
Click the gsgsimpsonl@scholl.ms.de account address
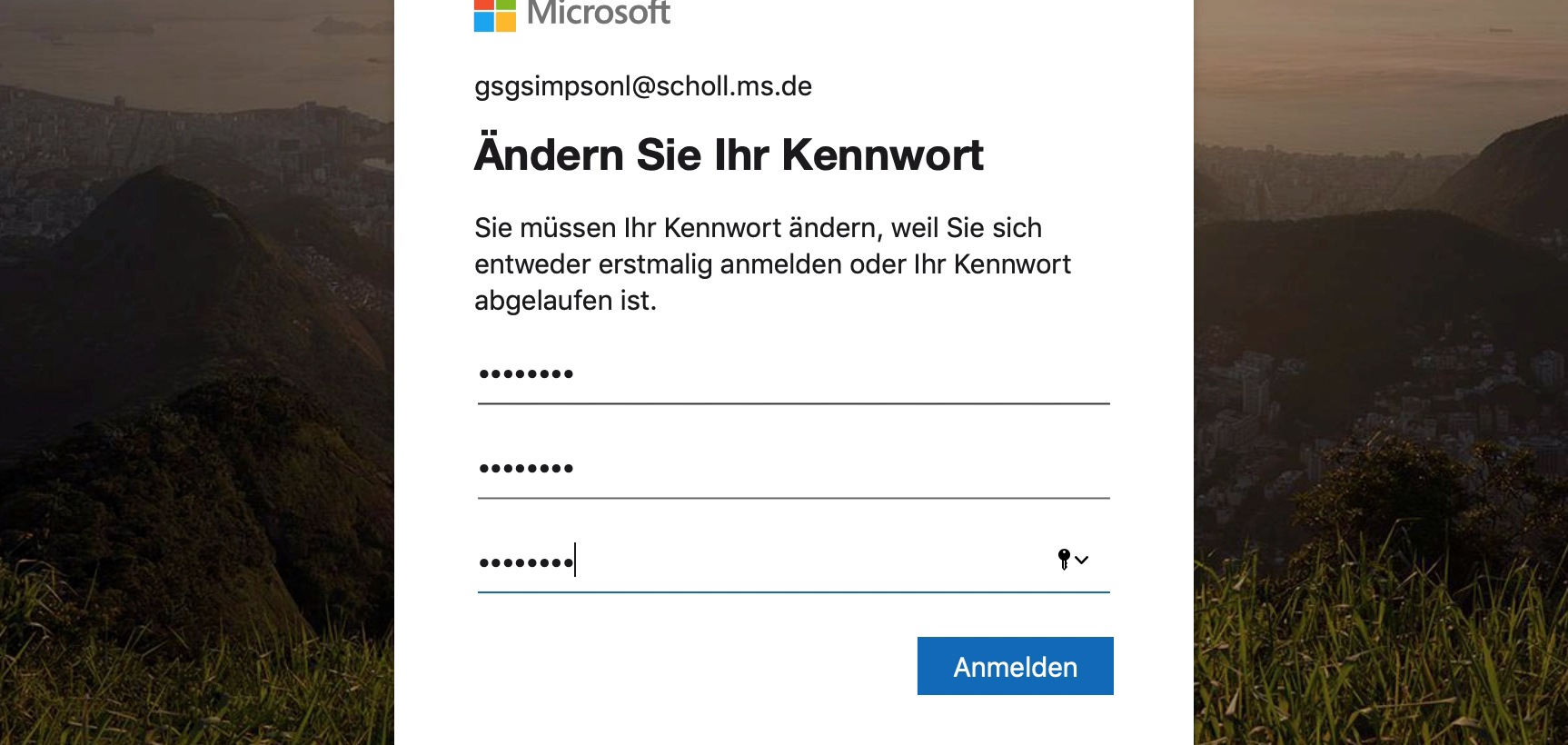(x=643, y=86)
